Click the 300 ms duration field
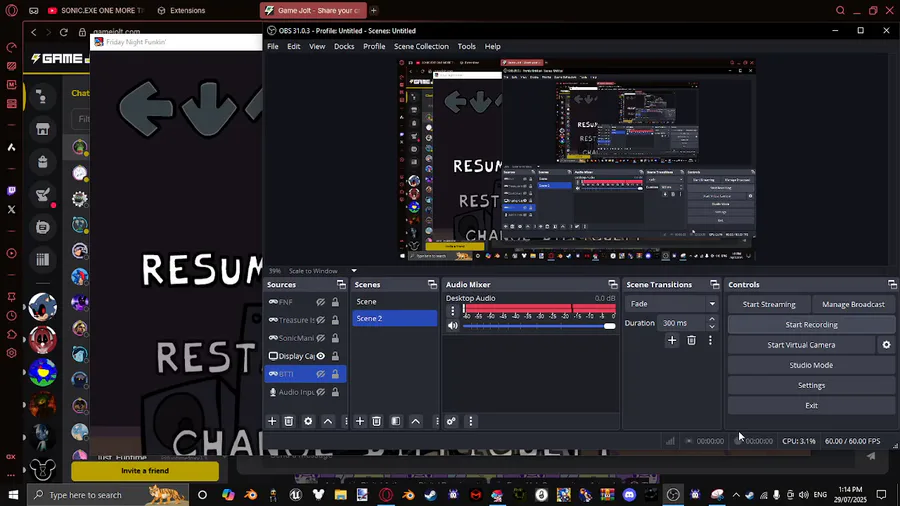Viewport: 900px width, 506px height. coord(682,323)
